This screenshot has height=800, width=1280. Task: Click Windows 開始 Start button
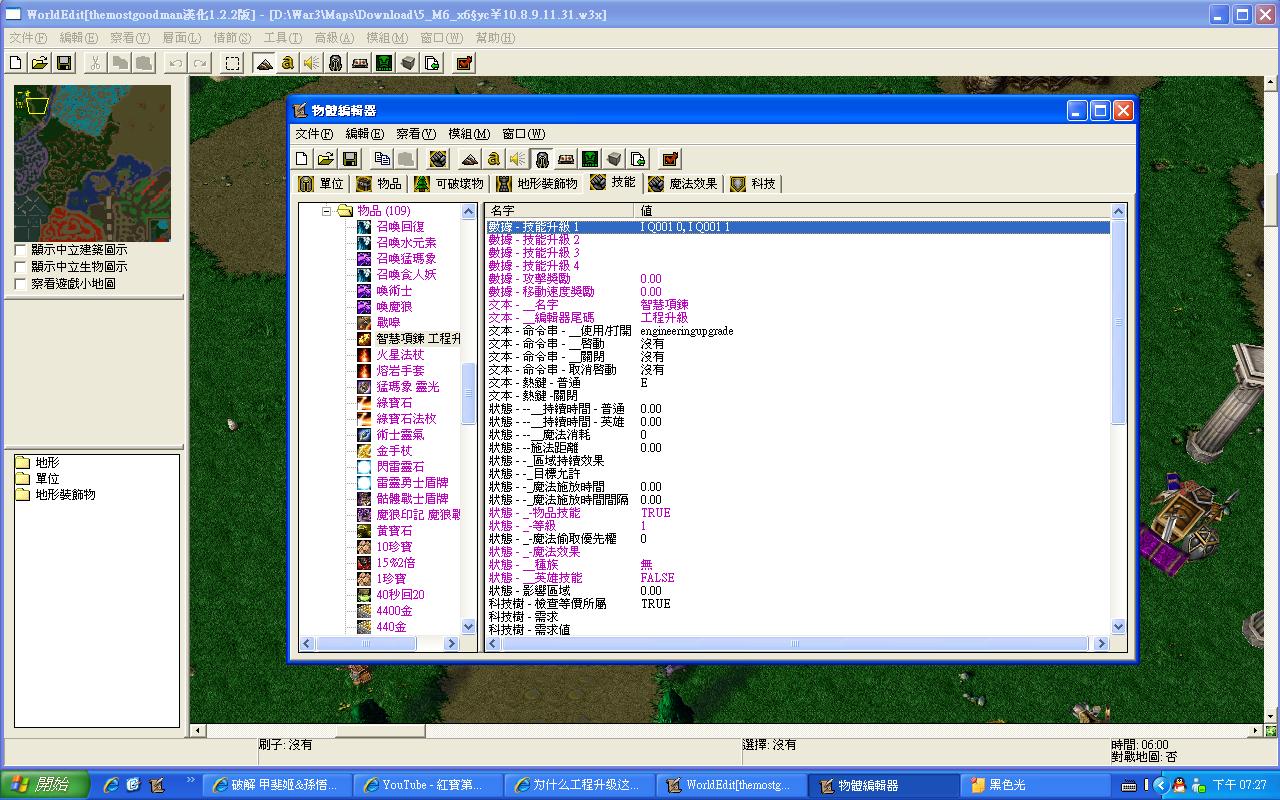click(x=44, y=785)
